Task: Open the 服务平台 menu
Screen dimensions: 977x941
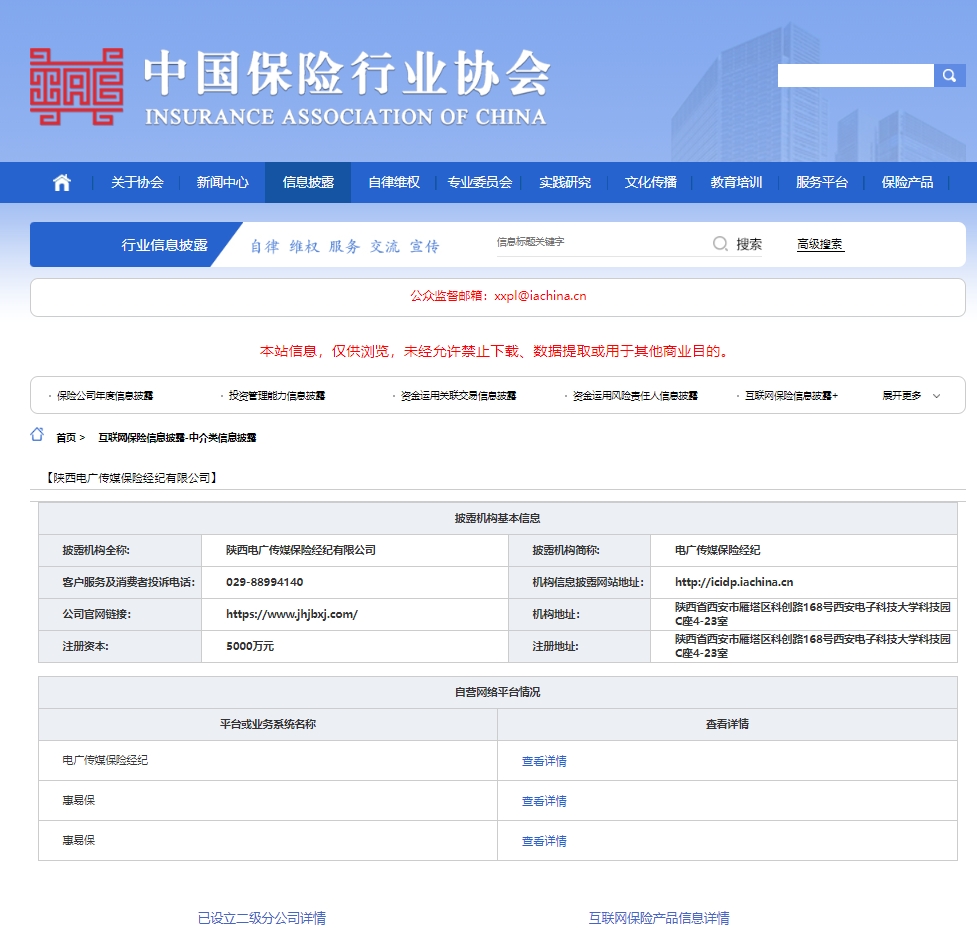Action: (x=822, y=182)
